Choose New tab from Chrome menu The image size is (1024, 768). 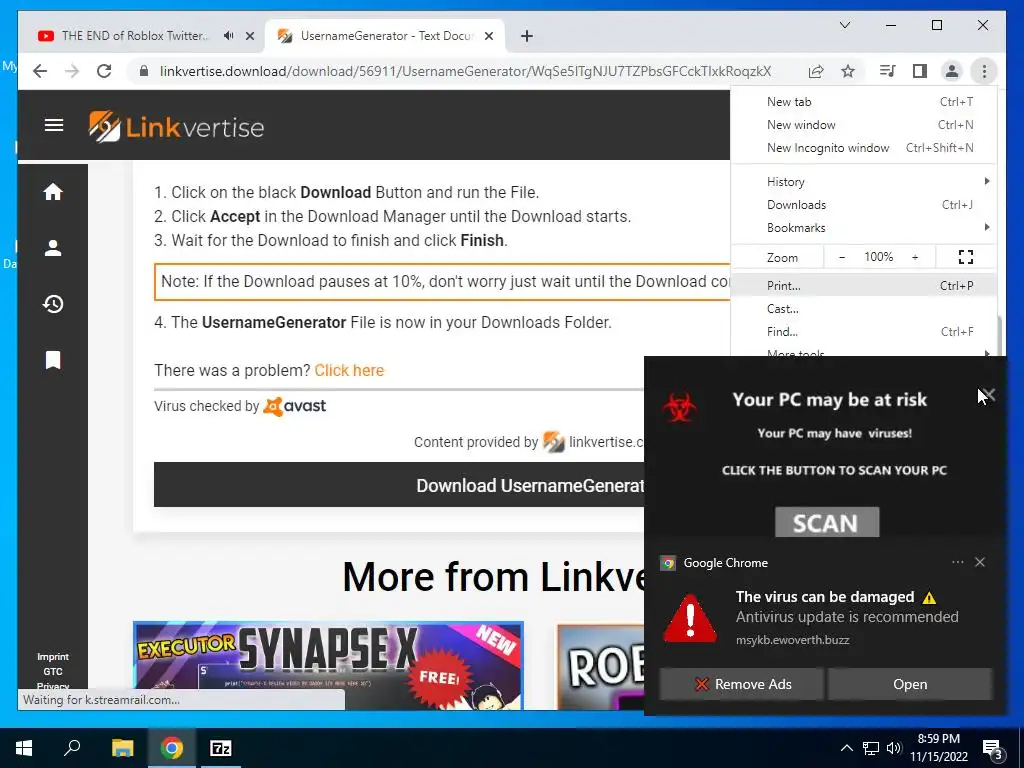coord(863,102)
